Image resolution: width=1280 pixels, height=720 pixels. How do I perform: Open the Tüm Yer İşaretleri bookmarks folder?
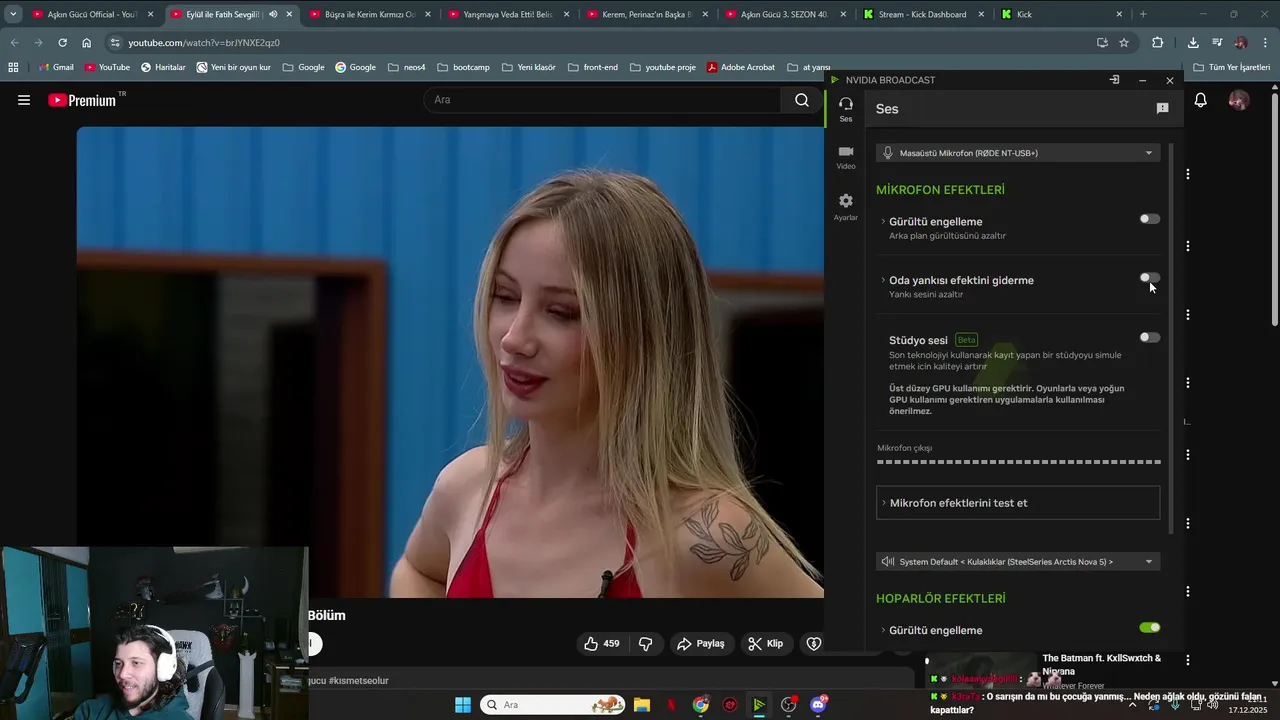[1231, 67]
